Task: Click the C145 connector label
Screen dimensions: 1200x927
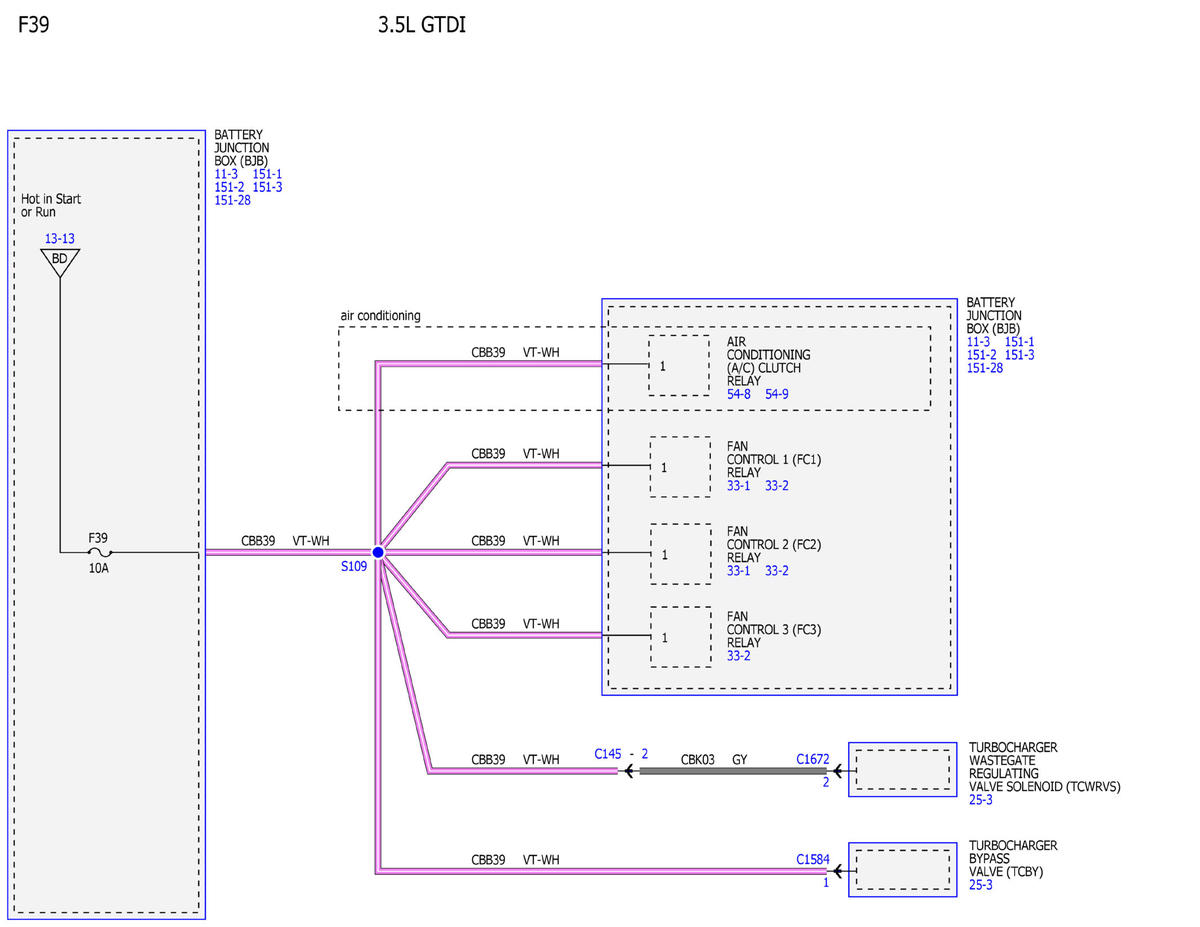Action: [608, 754]
